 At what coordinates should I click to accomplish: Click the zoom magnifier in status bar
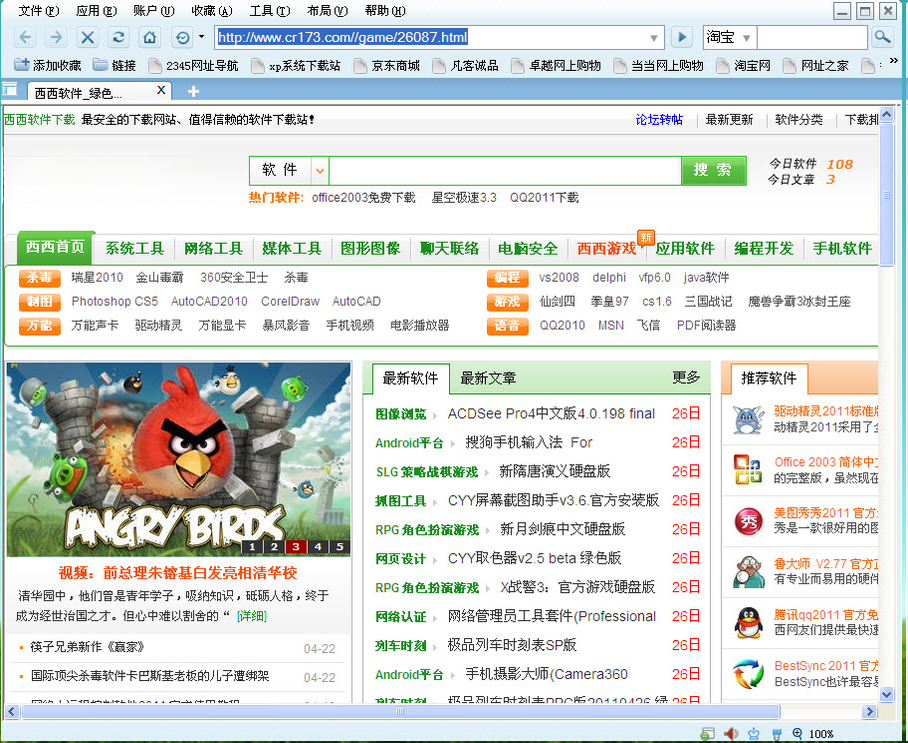click(x=797, y=734)
